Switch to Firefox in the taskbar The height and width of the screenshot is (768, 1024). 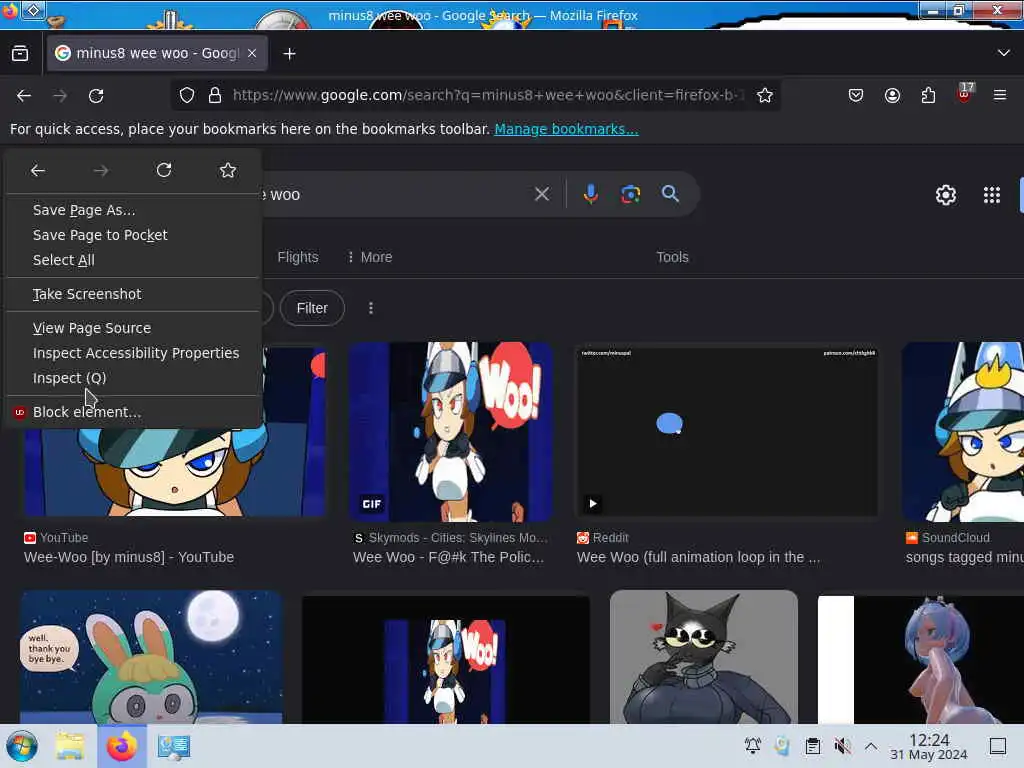pos(122,746)
